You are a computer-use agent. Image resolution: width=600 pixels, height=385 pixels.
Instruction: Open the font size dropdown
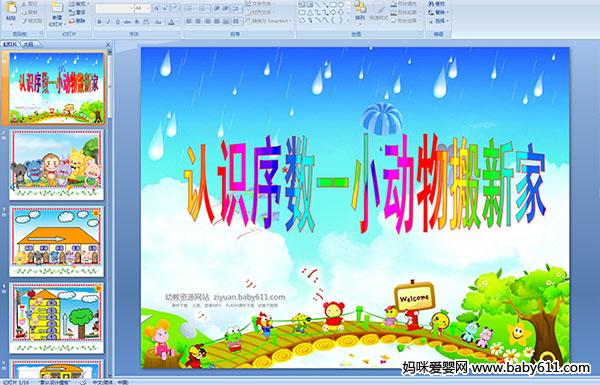coord(148,8)
